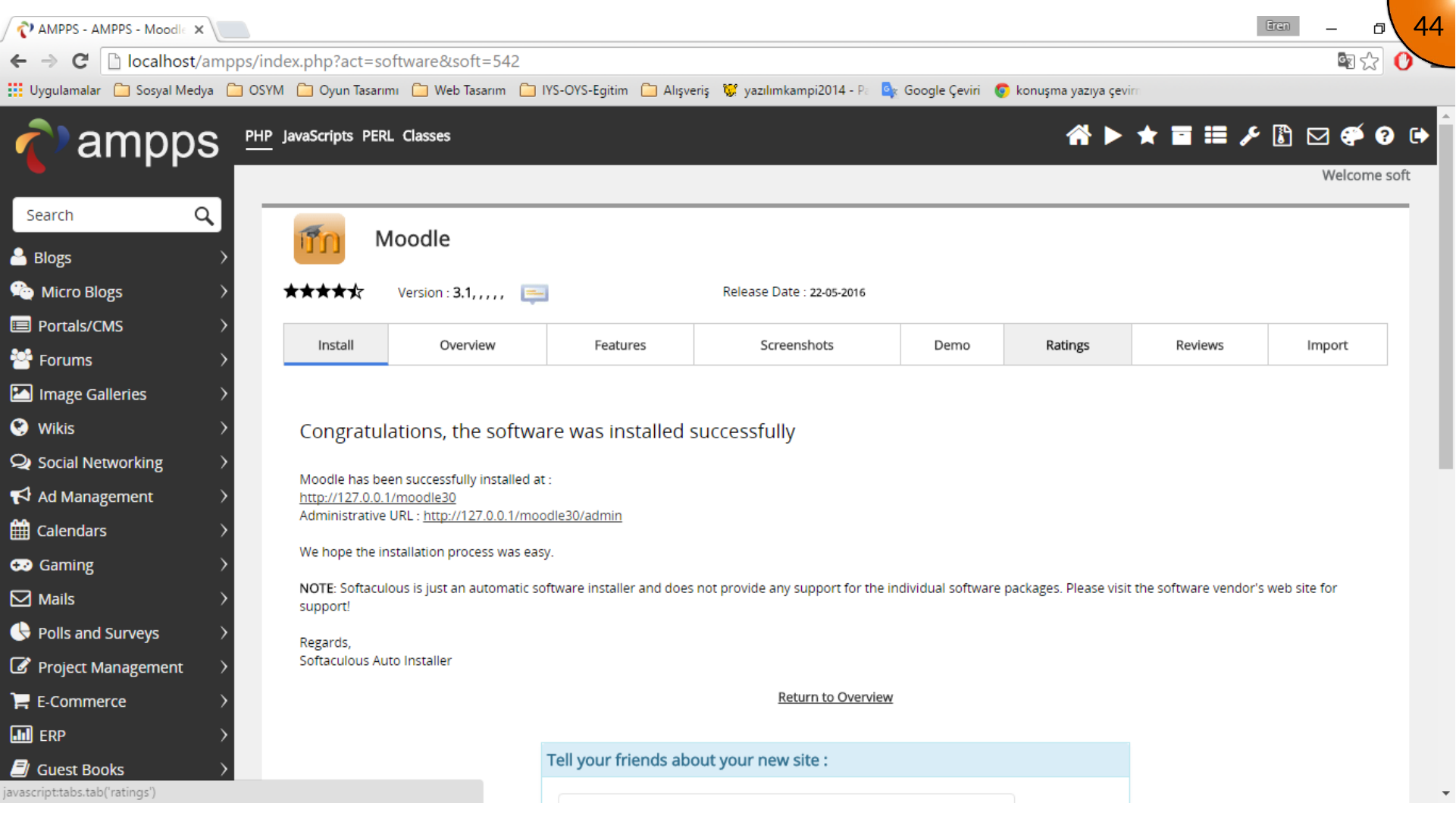Expand the ERP category
Image resolution: width=1456 pixels, height=819 pixels.
tap(117, 736)
